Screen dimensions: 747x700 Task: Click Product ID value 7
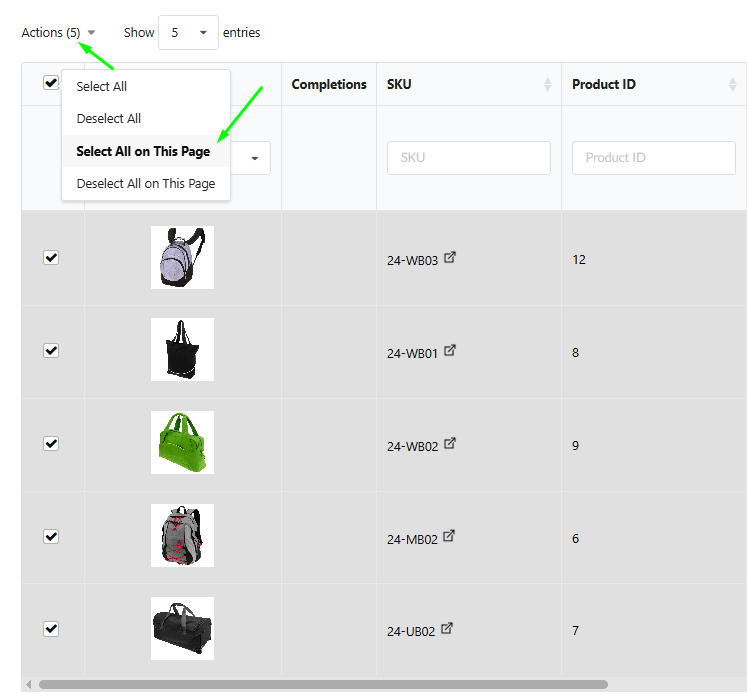[x=575, y=630]
